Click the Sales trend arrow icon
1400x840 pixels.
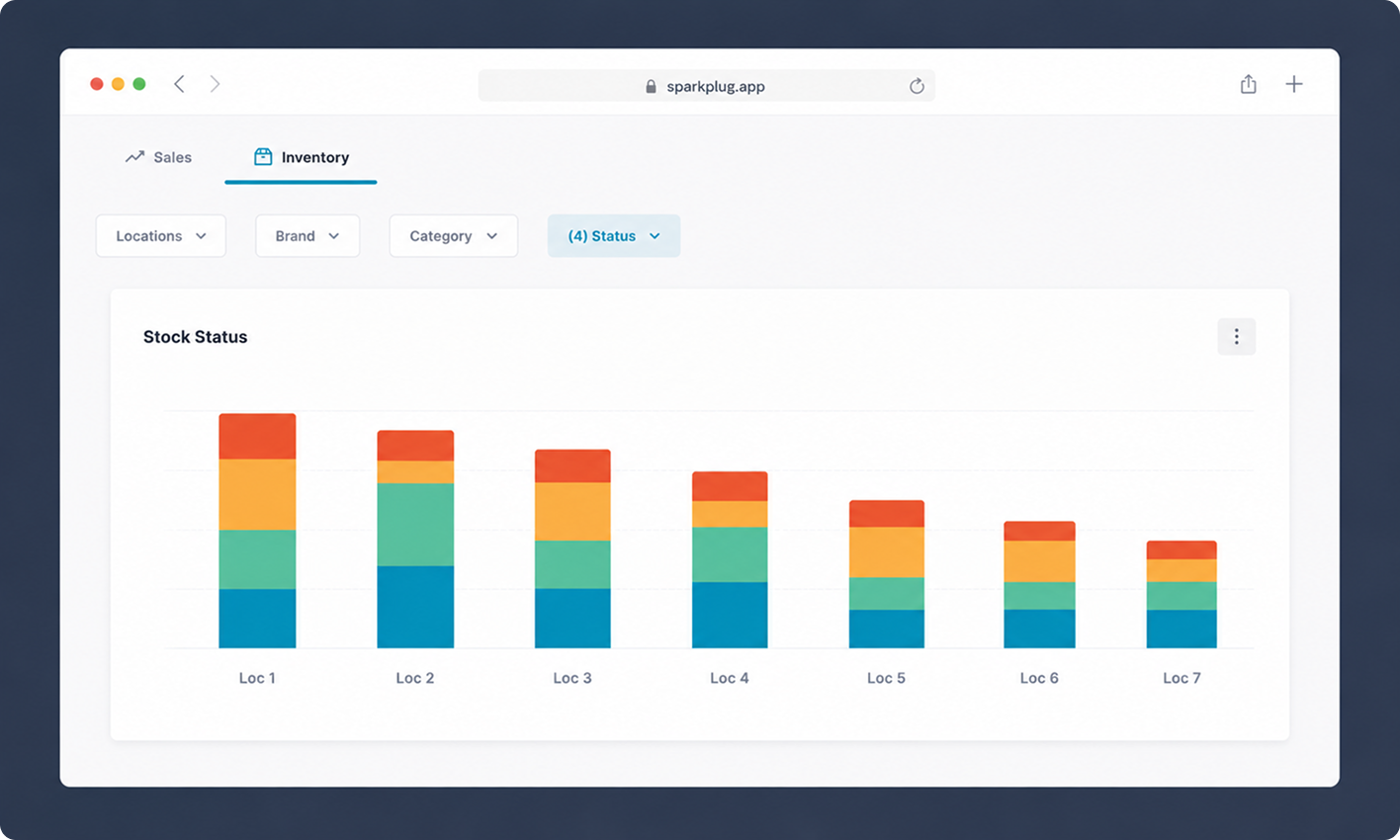pos(134,157)
